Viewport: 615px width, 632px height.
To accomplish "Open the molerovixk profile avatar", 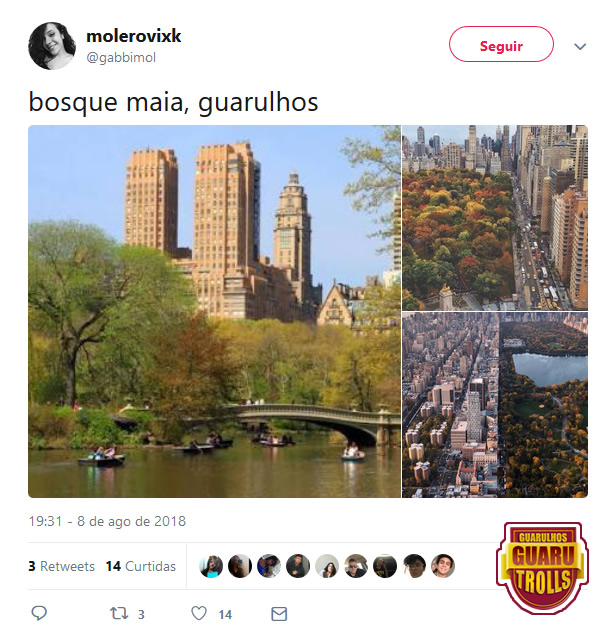I will coord(52,46).
